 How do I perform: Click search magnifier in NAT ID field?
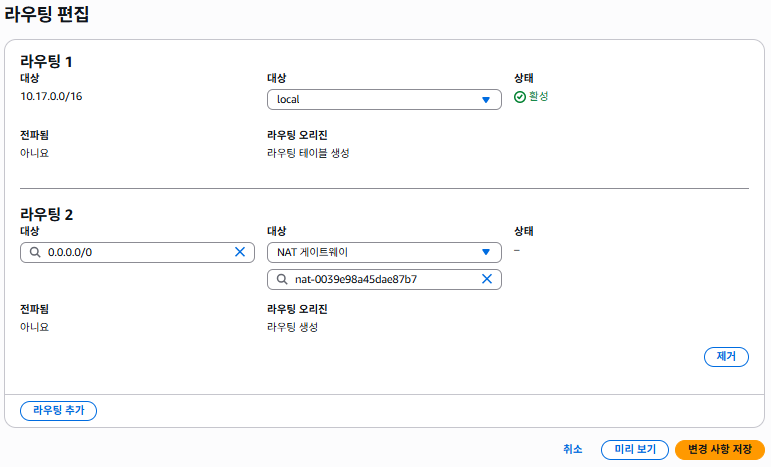[x=282, y=279]
